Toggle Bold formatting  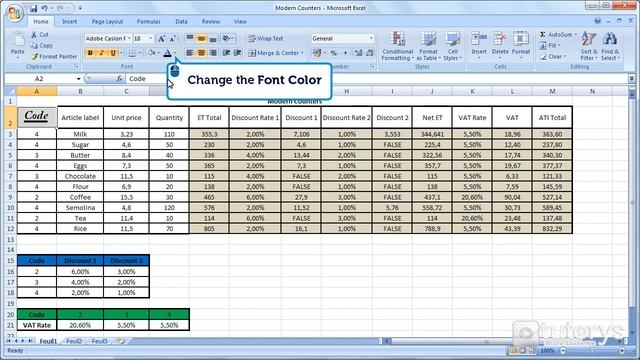coord(90,53)
